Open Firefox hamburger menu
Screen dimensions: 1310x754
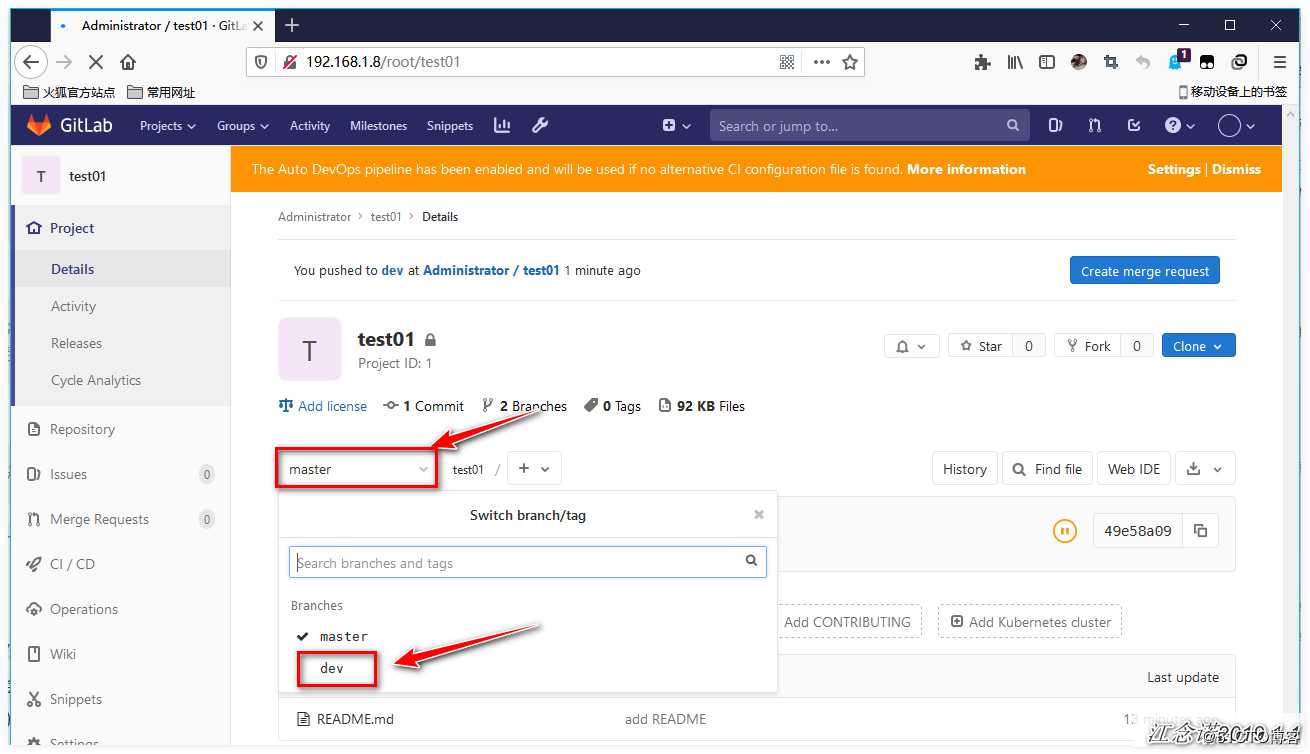click(1280, 62)
